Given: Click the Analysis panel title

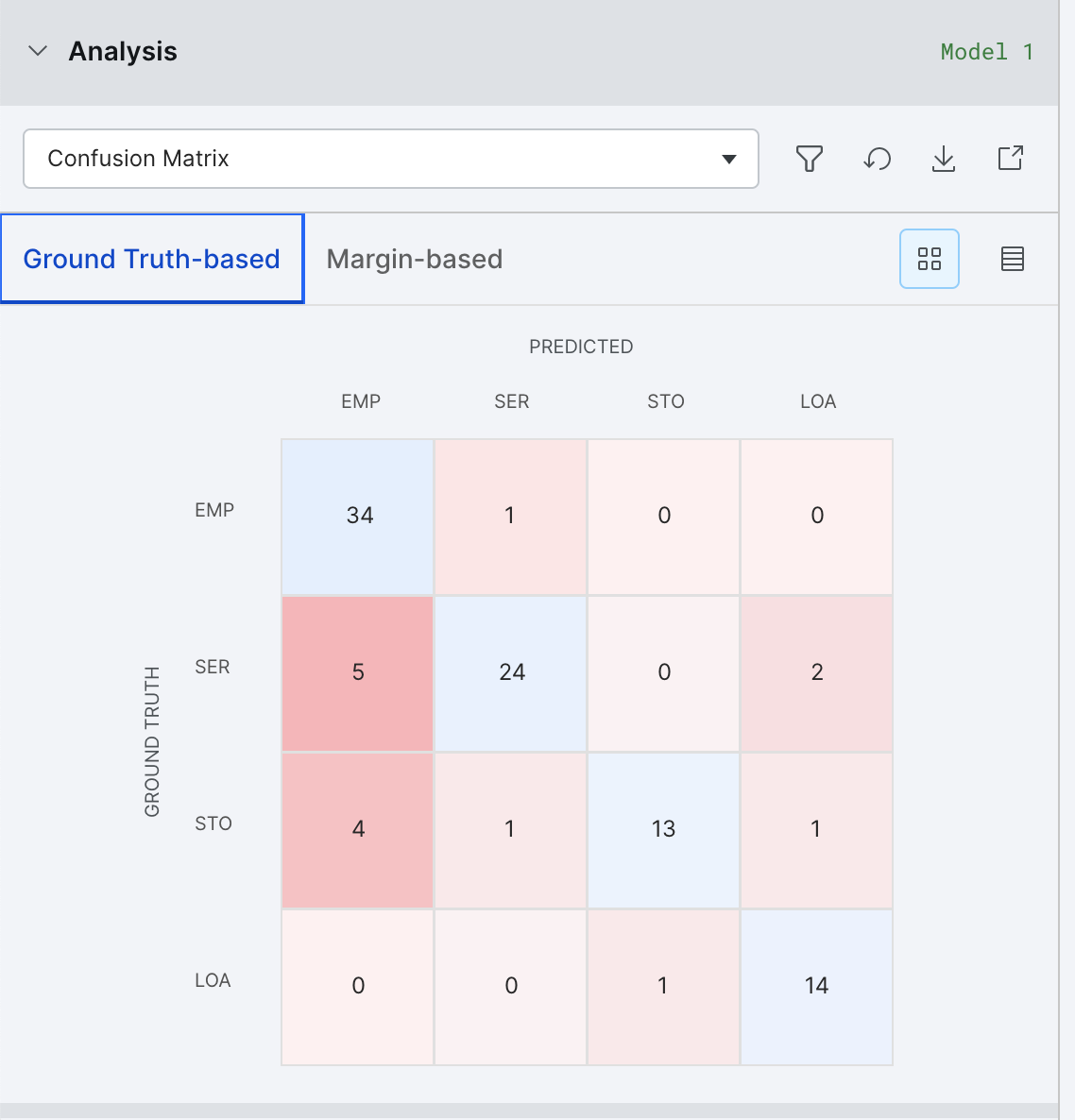Looking at the screenshot, I should pyautogui.click(x=123, y=51).
